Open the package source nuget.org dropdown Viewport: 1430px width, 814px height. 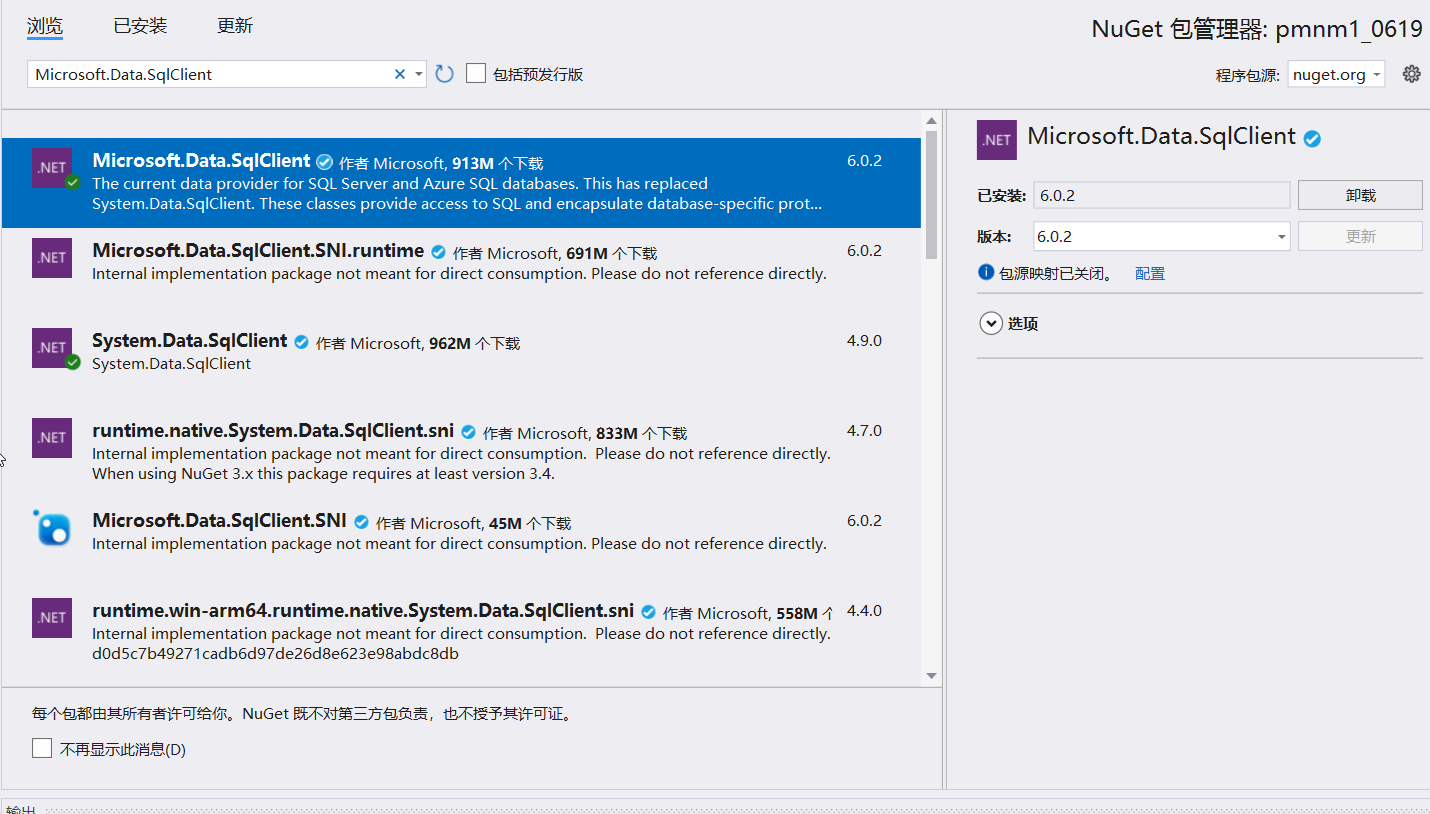click(x=1336, y=74)
